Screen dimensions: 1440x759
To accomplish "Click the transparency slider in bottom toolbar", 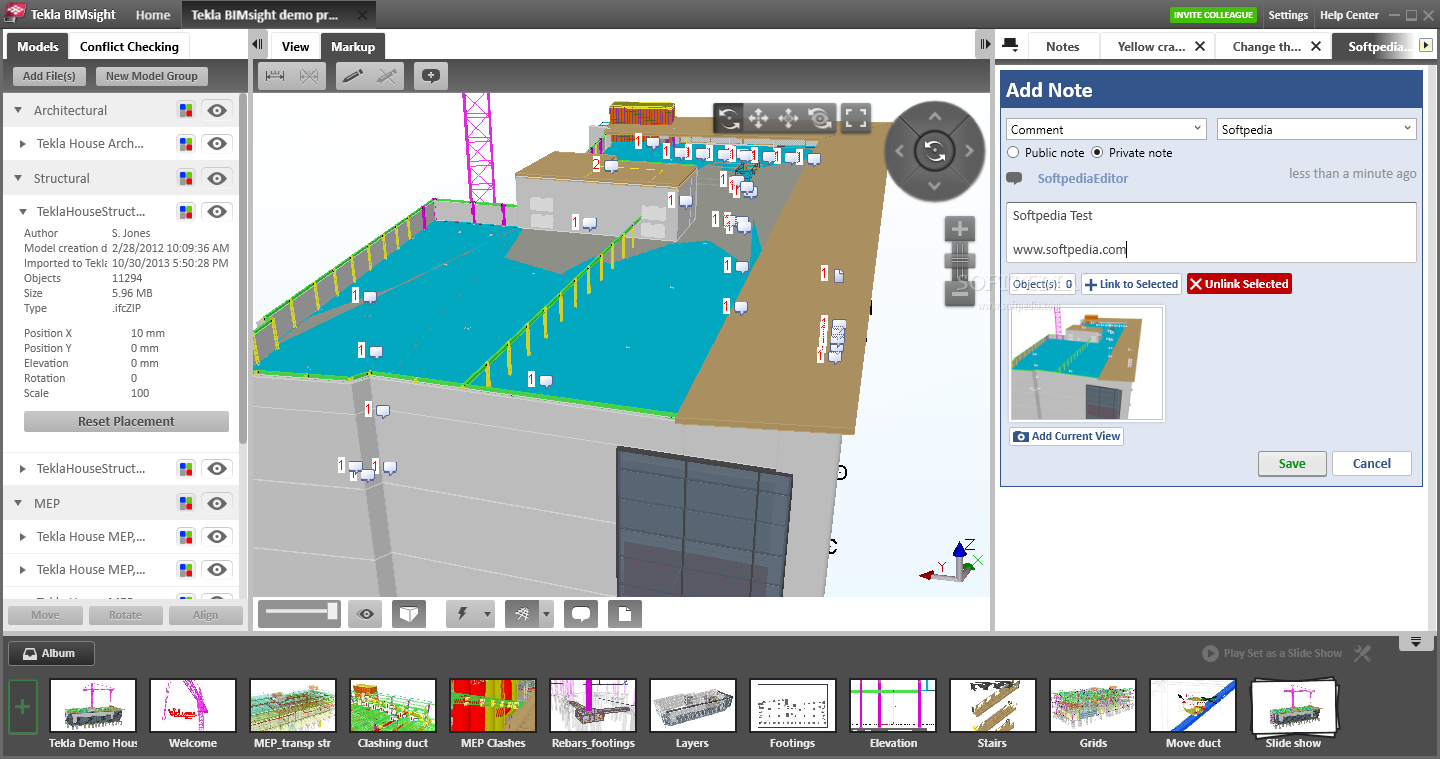I will coord(299,613).
